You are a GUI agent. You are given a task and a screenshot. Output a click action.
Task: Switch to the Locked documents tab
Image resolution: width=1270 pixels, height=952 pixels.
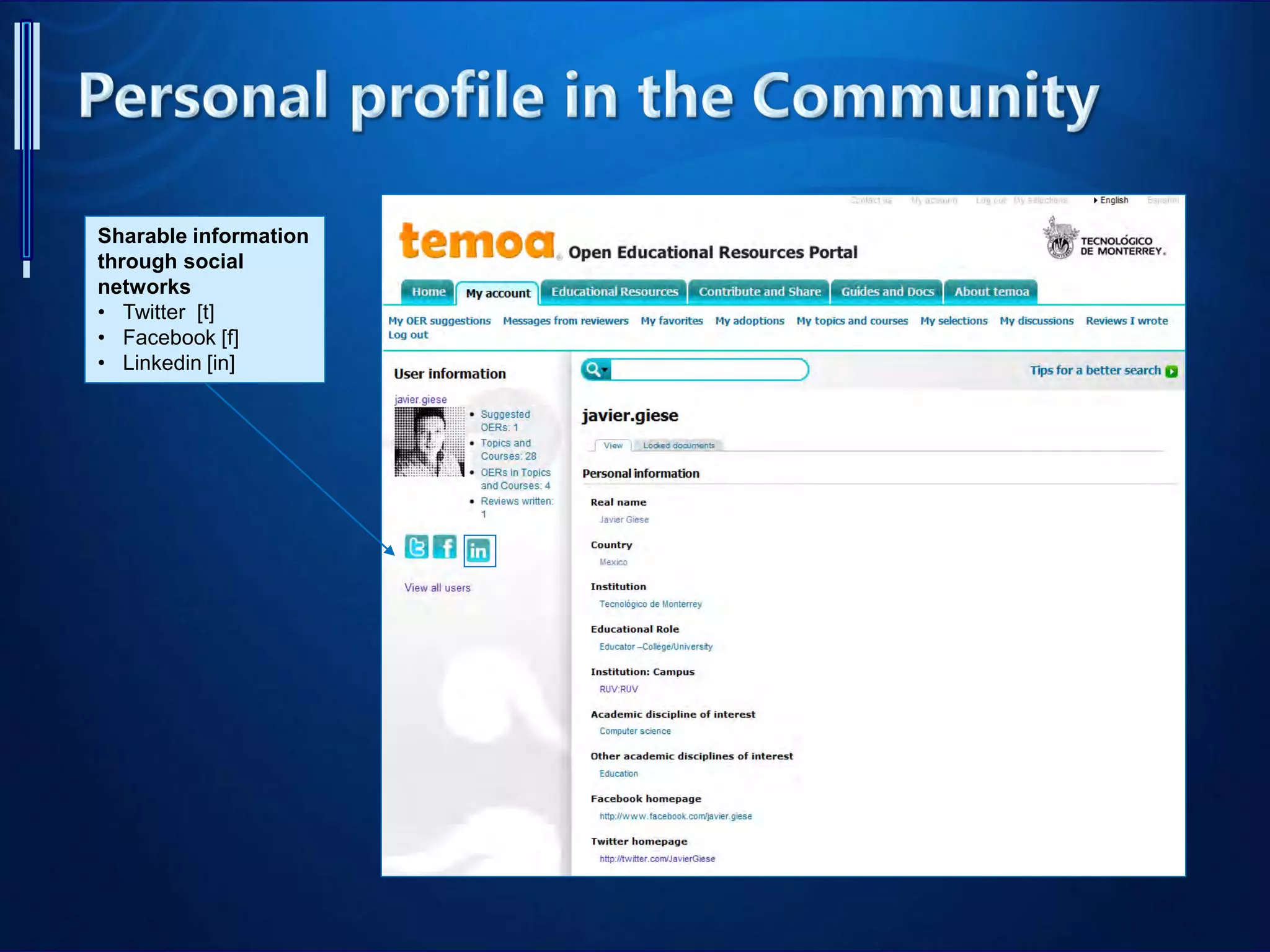click(x=678, y=446)
